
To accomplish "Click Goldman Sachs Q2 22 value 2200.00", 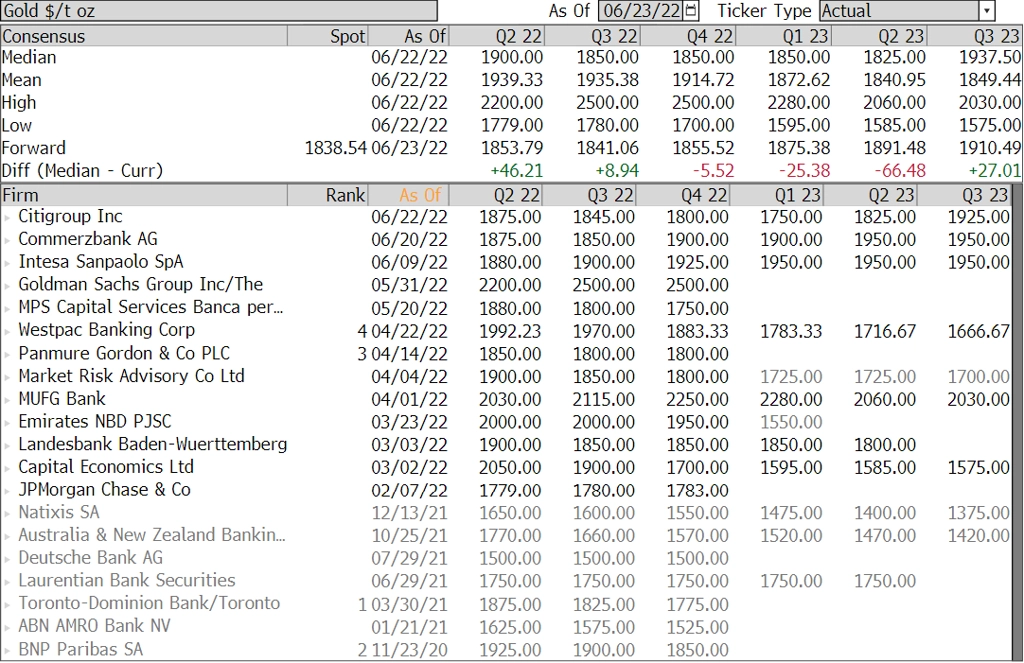I will tap(510, 285).
